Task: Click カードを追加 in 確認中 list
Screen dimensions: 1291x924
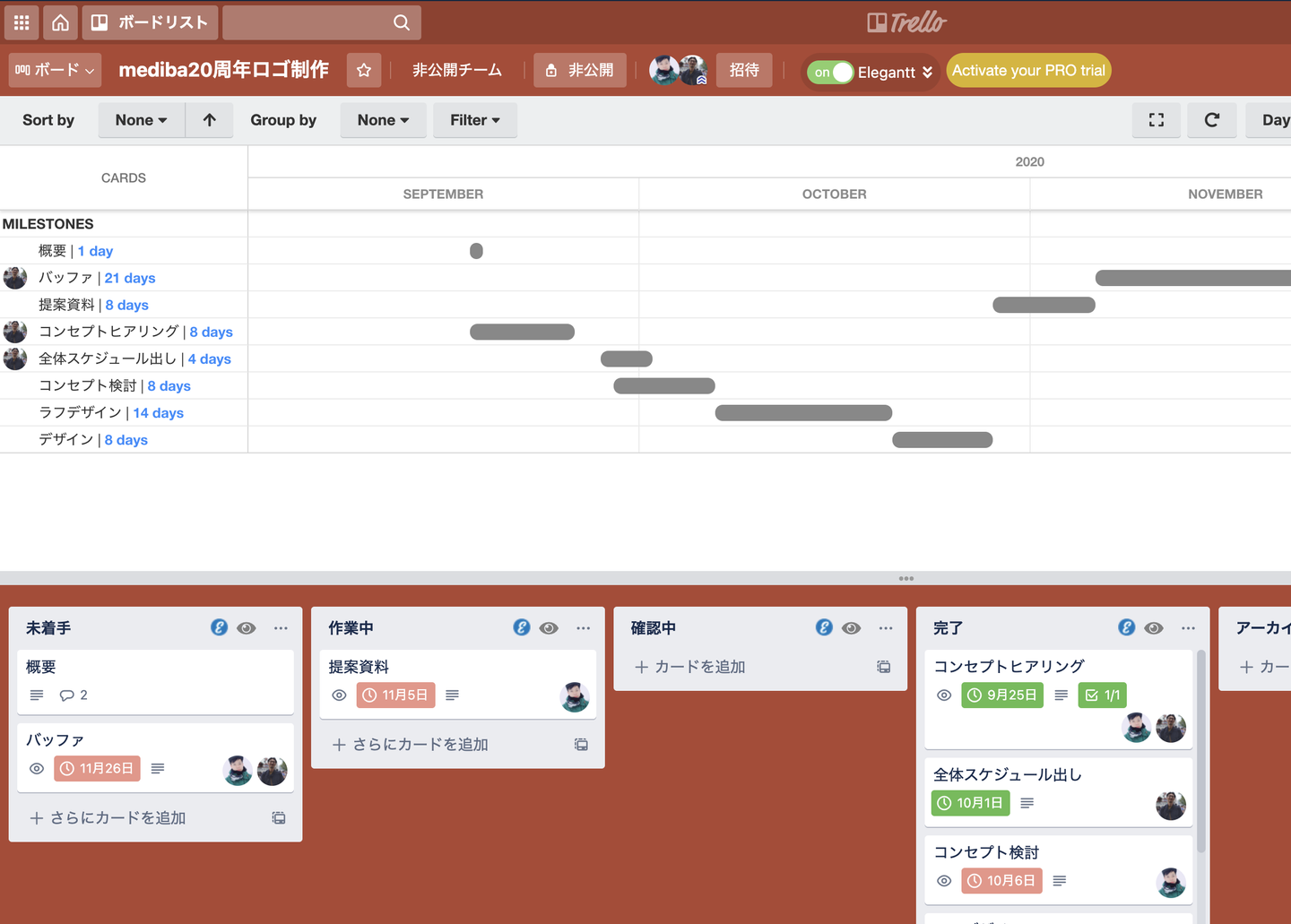Action: (690, 667)
